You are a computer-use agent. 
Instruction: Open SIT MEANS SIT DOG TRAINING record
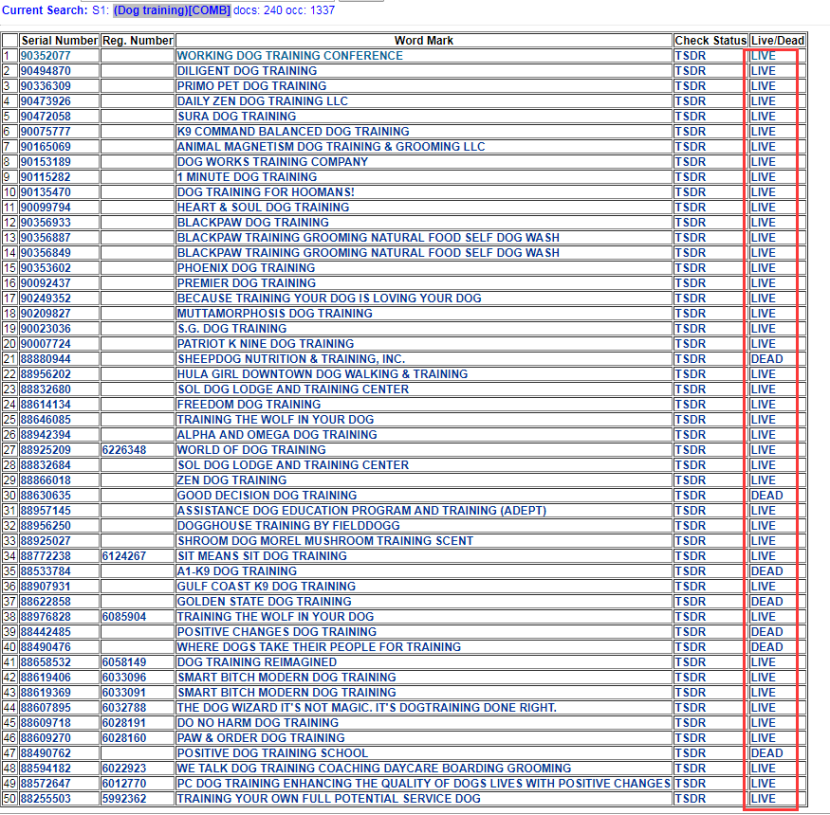click(261, 556)
